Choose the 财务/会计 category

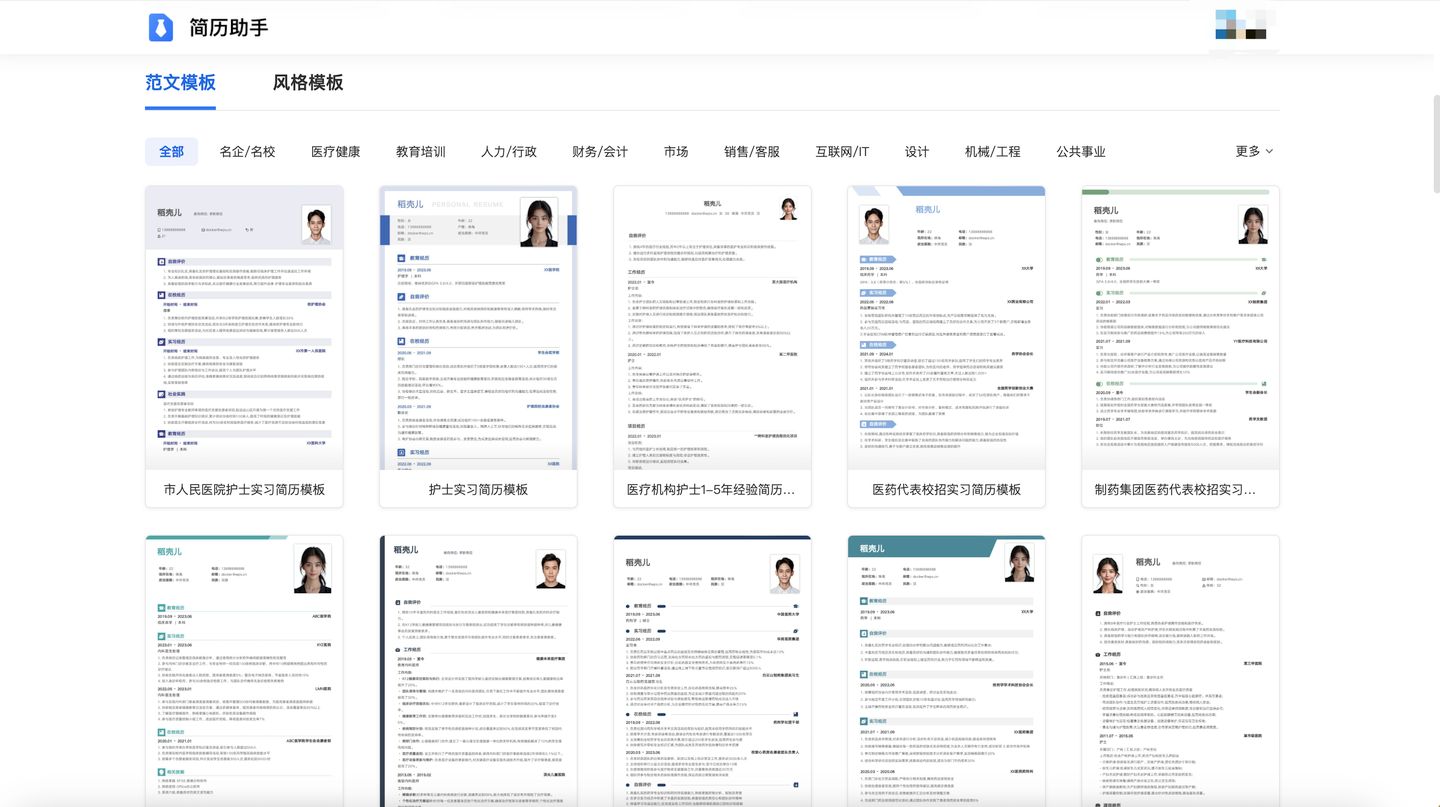click(600, 152)
